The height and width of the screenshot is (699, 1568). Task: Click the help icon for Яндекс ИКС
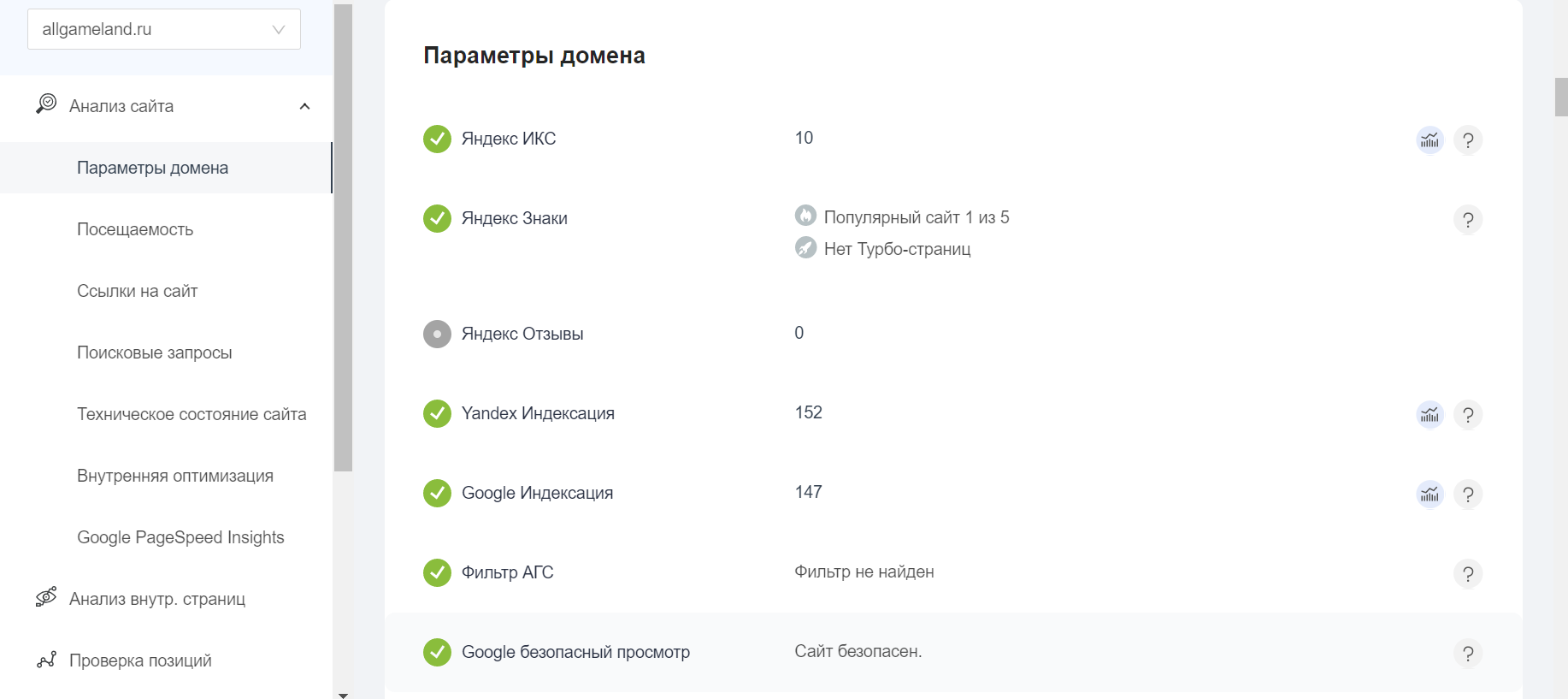click(1468, 139)
